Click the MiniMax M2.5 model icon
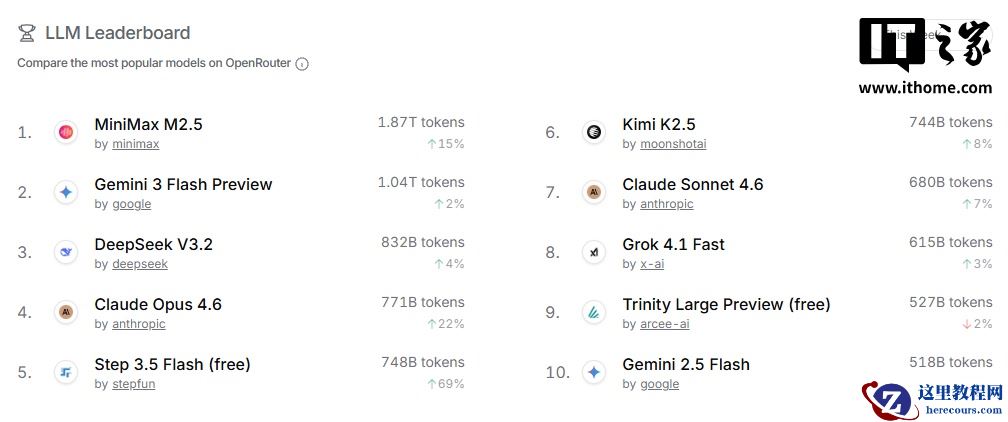The image size is (1008, 422). pos(66,132)
